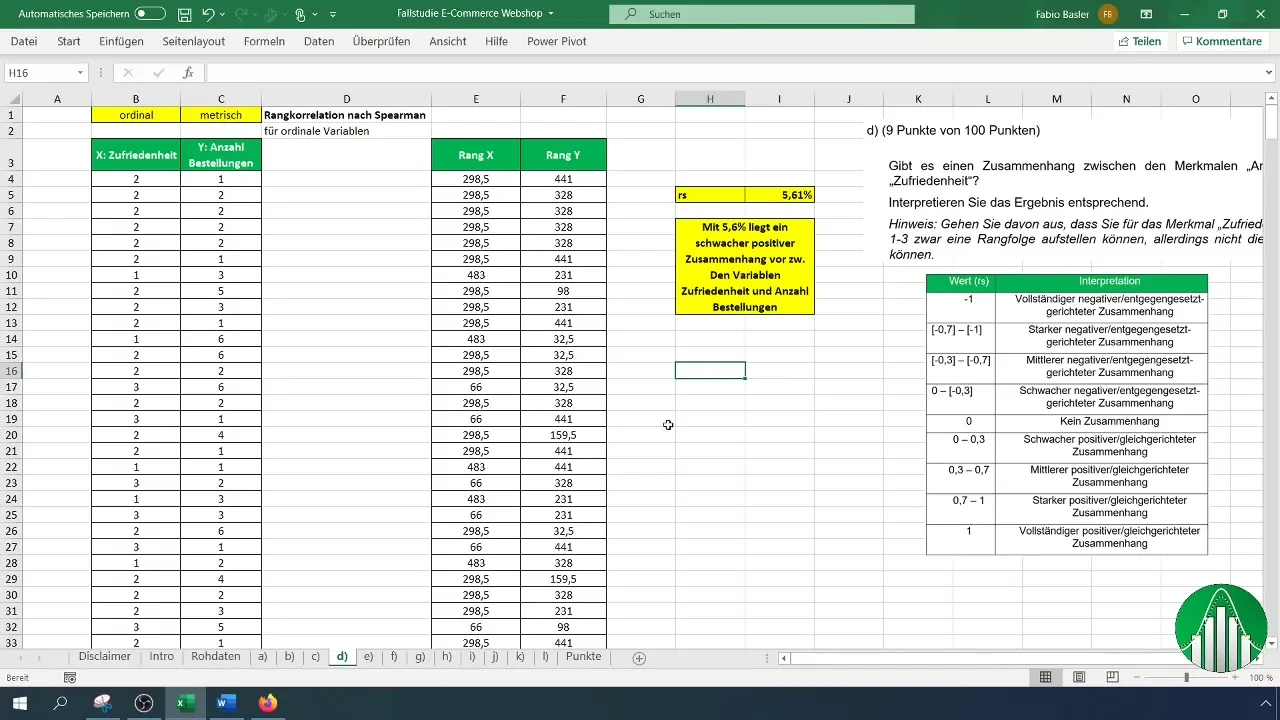Image resolution: width=1280 pixels, height=720 pixels.
Task: Switch to sheet tab a)
Action: pos(263,657)
